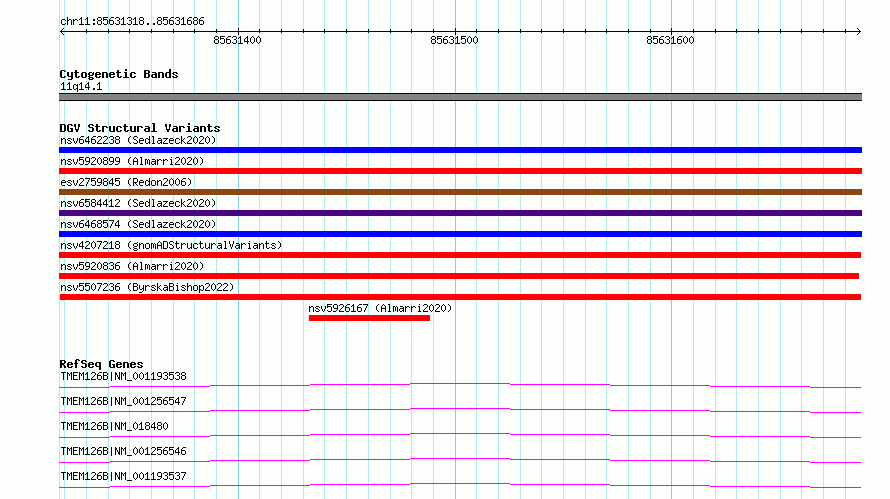Screen dimensions: 890x499
Task: Click the chr11:85631318..85631686 region label
Action: (x=132, y=21)
